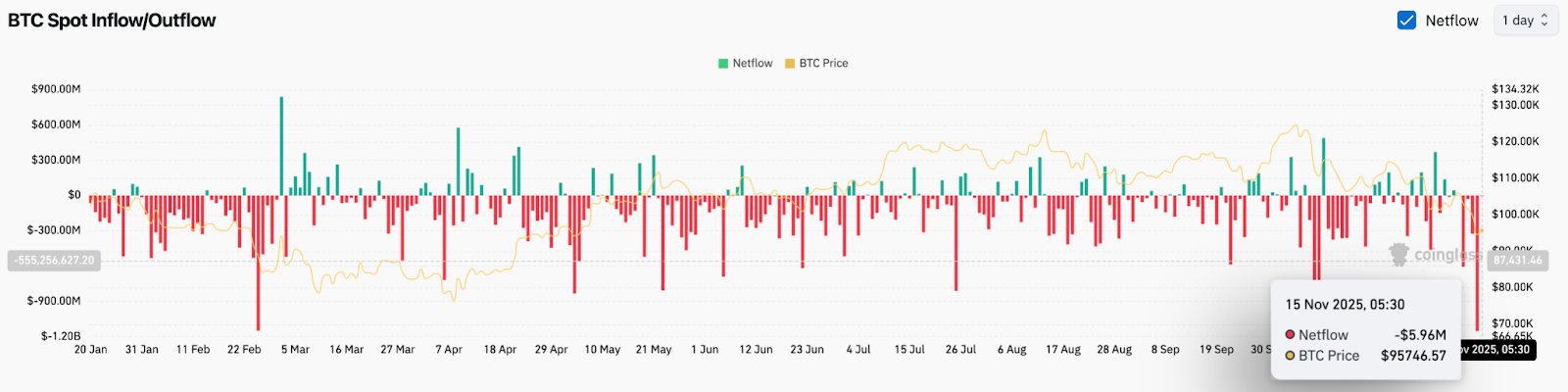Click the BTC Spot Inflow/Outflow title
1568x392 pixels.
(x=112, y=21)
